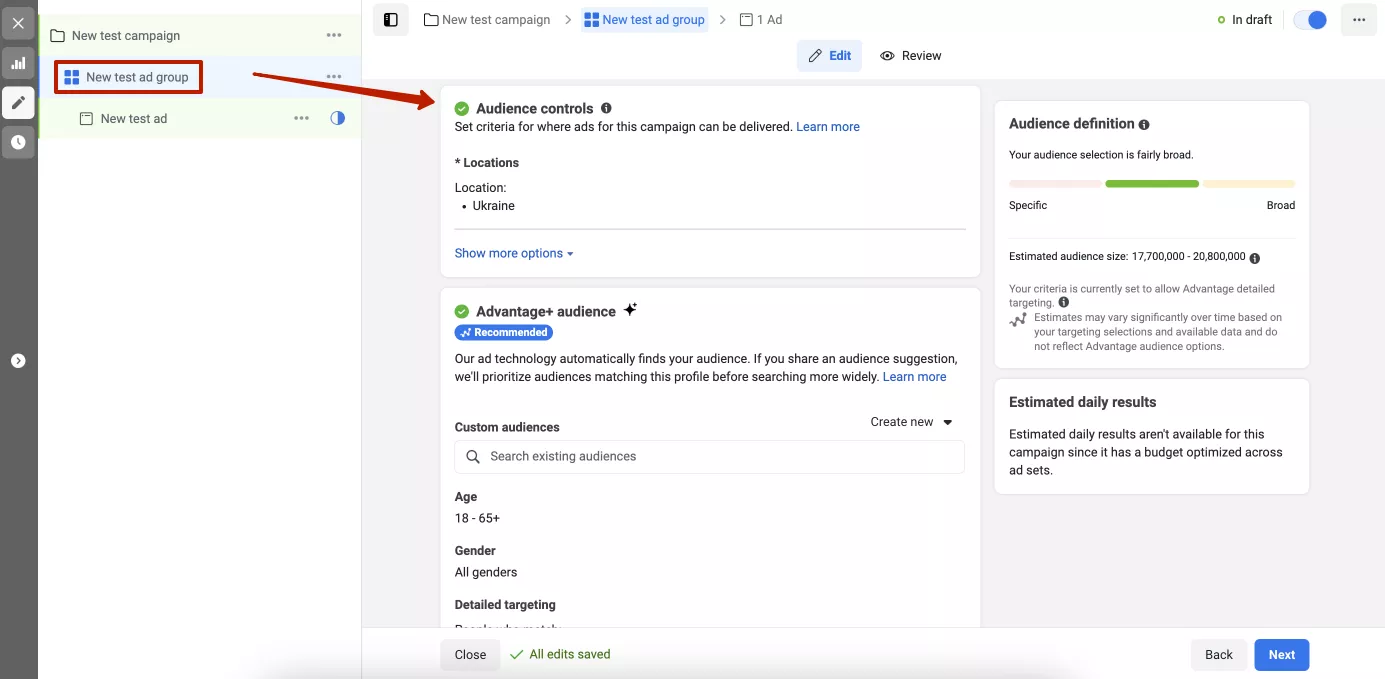Select New test ad in the tree

coord(134,118)
